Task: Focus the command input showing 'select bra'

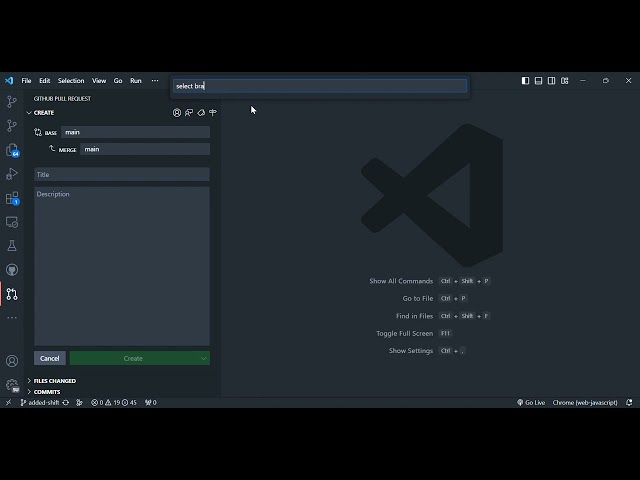Action: click(320, 86)
